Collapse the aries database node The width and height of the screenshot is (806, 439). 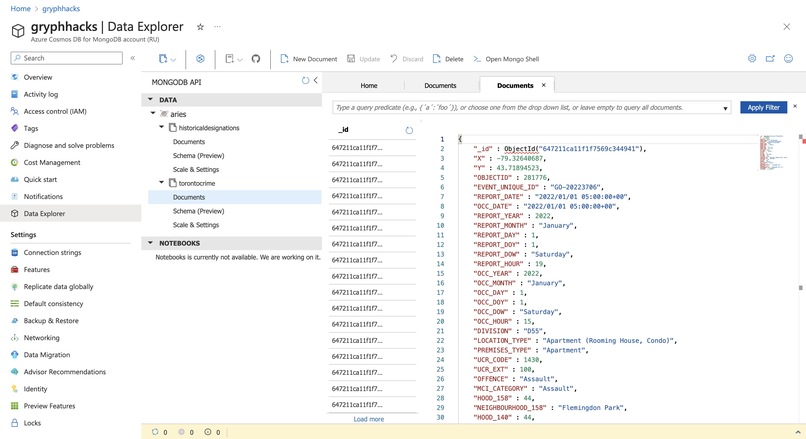pos(153,114)
